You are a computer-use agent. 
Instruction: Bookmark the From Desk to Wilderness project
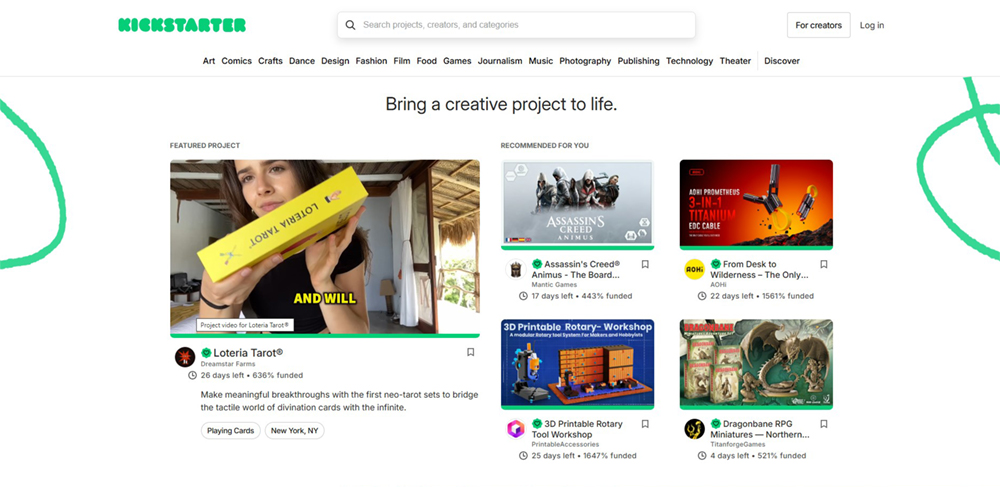pos(823,264)
